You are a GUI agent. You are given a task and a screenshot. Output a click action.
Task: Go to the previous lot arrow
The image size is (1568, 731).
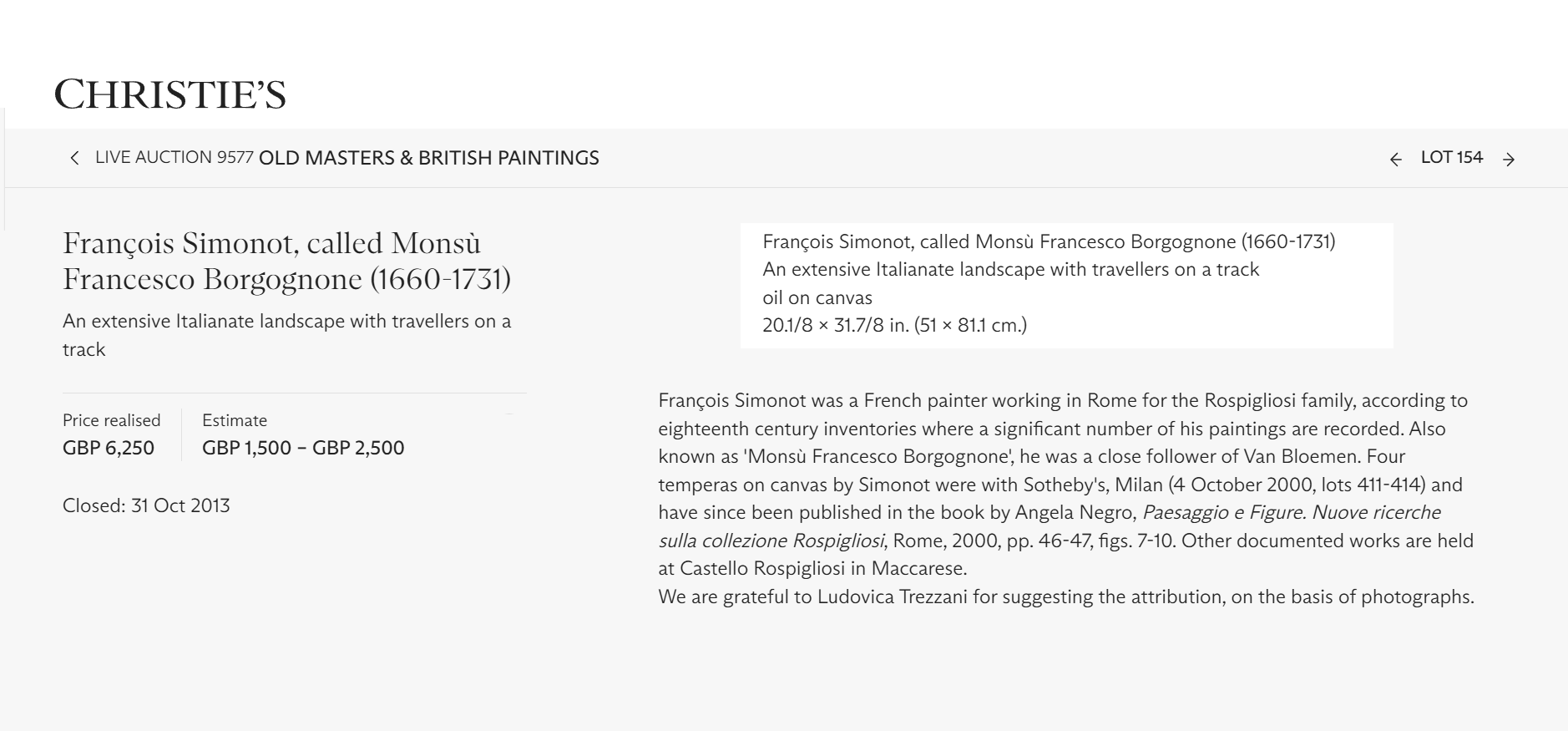pos(1395,159)
